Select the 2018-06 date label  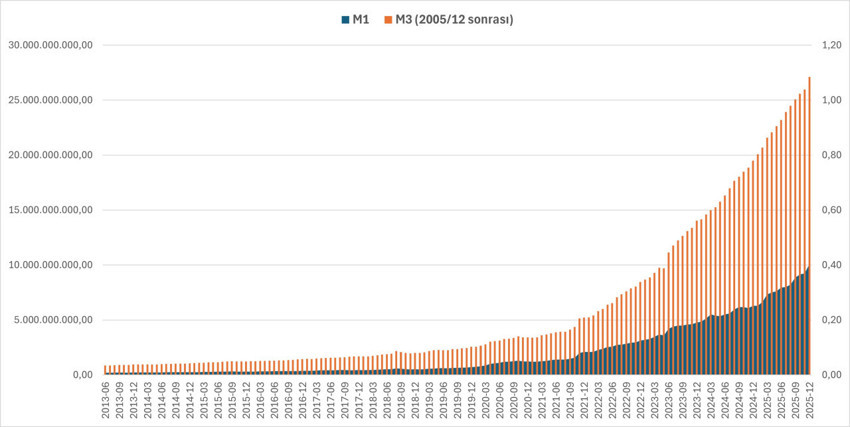pos(388,399)
